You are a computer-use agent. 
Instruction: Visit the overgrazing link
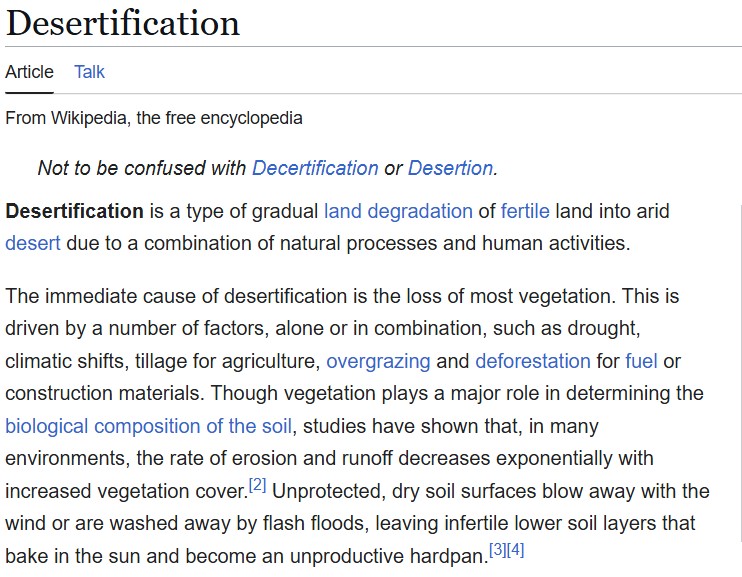coord(378,362)
